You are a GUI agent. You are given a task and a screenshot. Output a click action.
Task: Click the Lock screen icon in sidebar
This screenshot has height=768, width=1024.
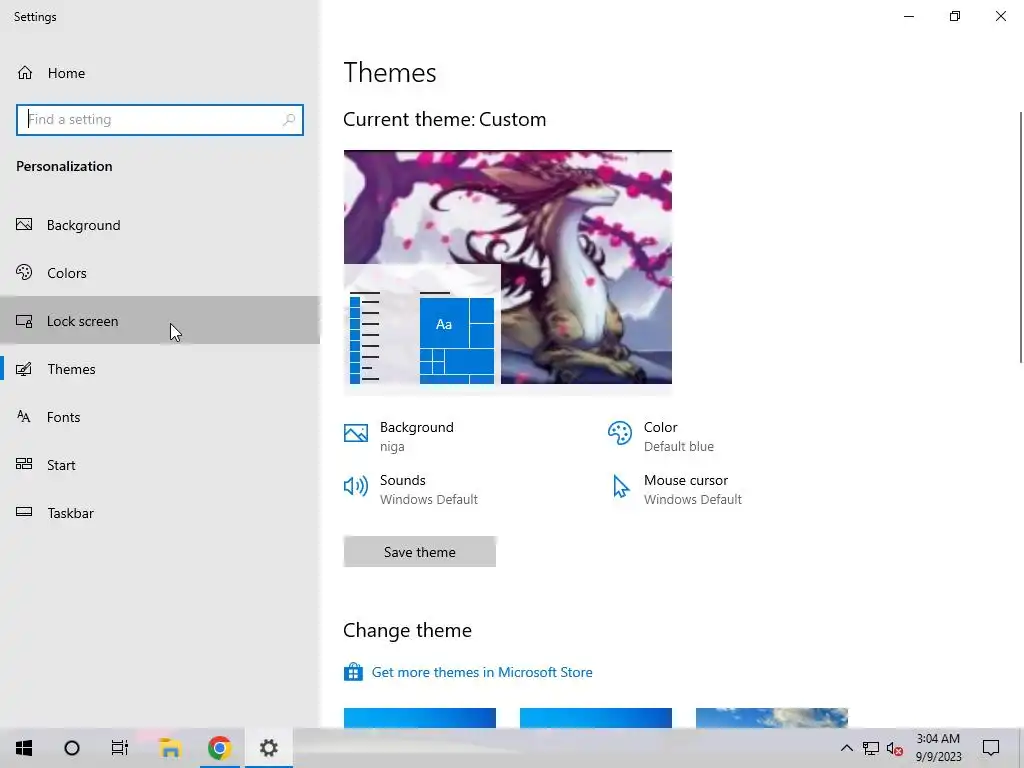point(24,321)
